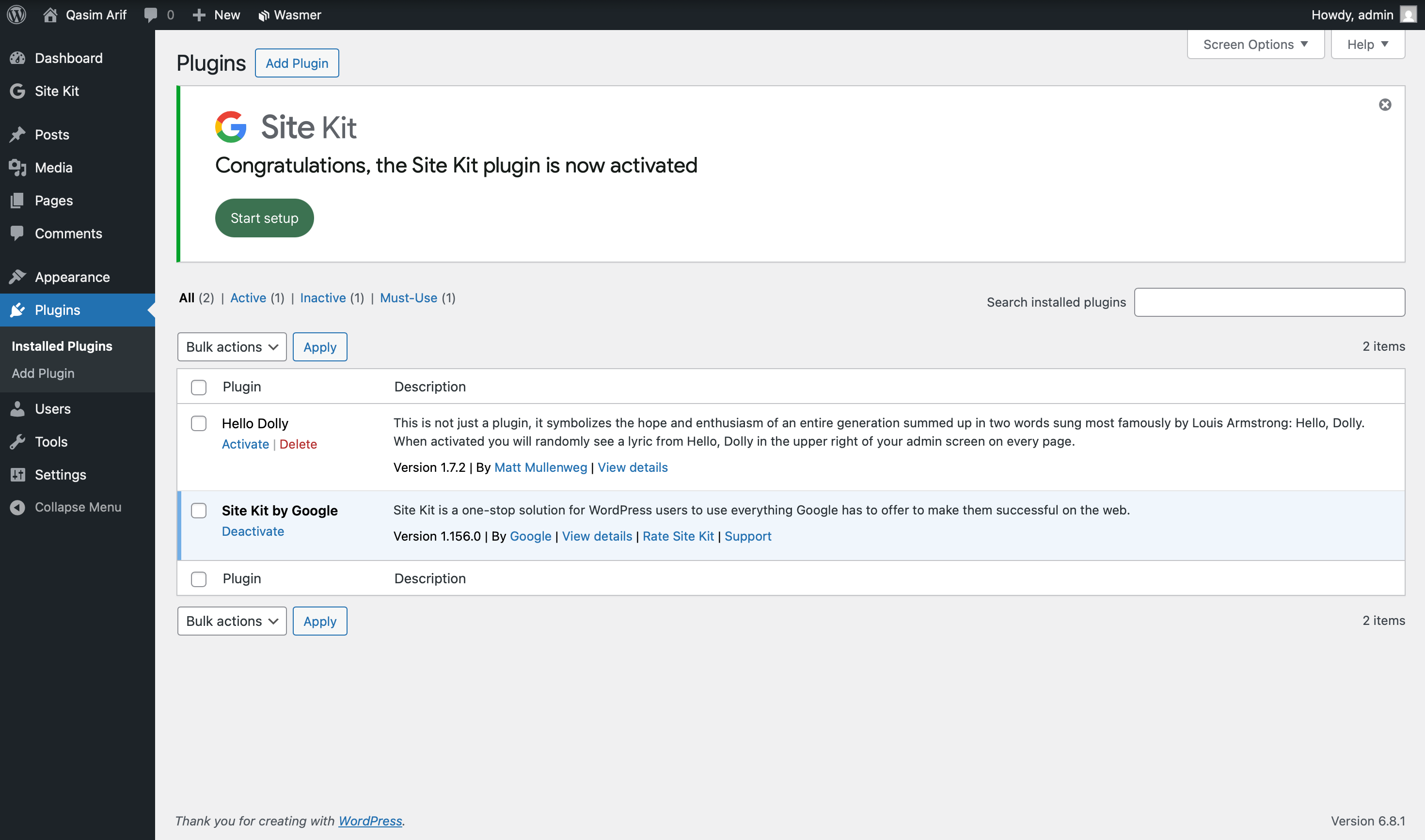Viewport: 1425px width, 840px height.
Task: Open Google author link for Site Kit
Action: (x=530, y=536)
